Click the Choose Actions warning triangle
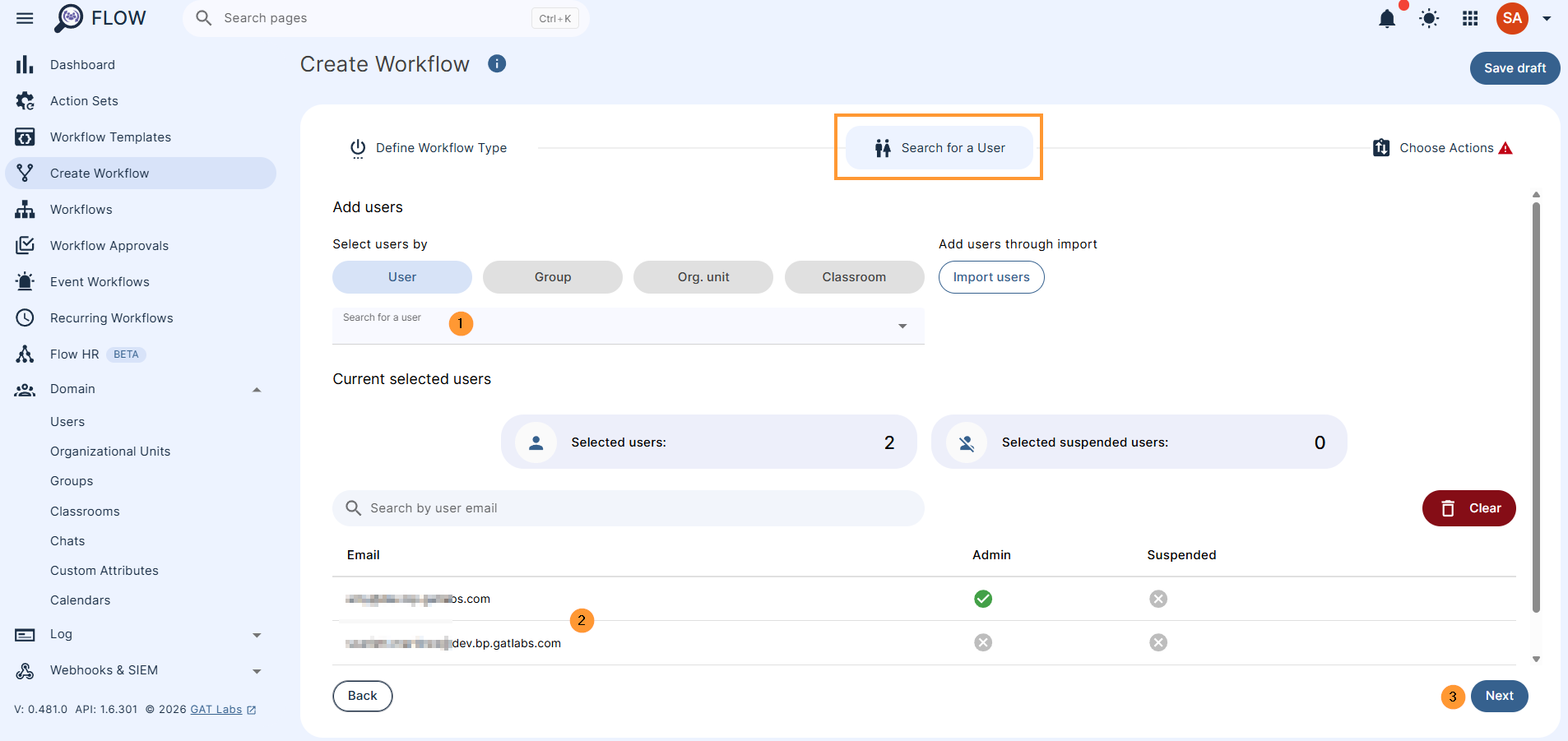 coord(1505,148)
